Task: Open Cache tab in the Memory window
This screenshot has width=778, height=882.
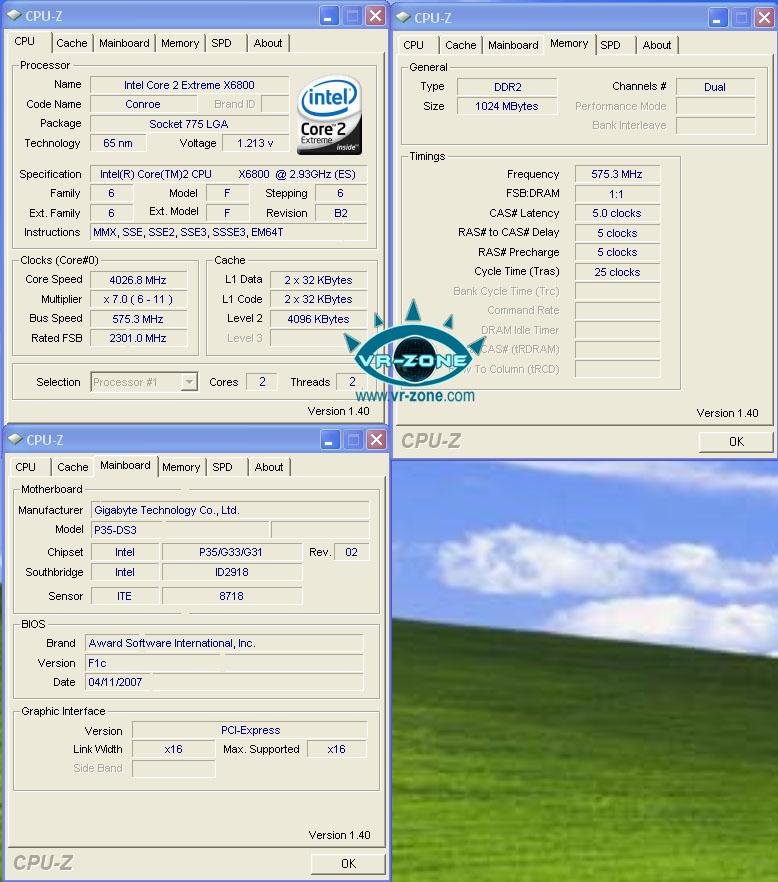Action: click(x=461, y=45)
